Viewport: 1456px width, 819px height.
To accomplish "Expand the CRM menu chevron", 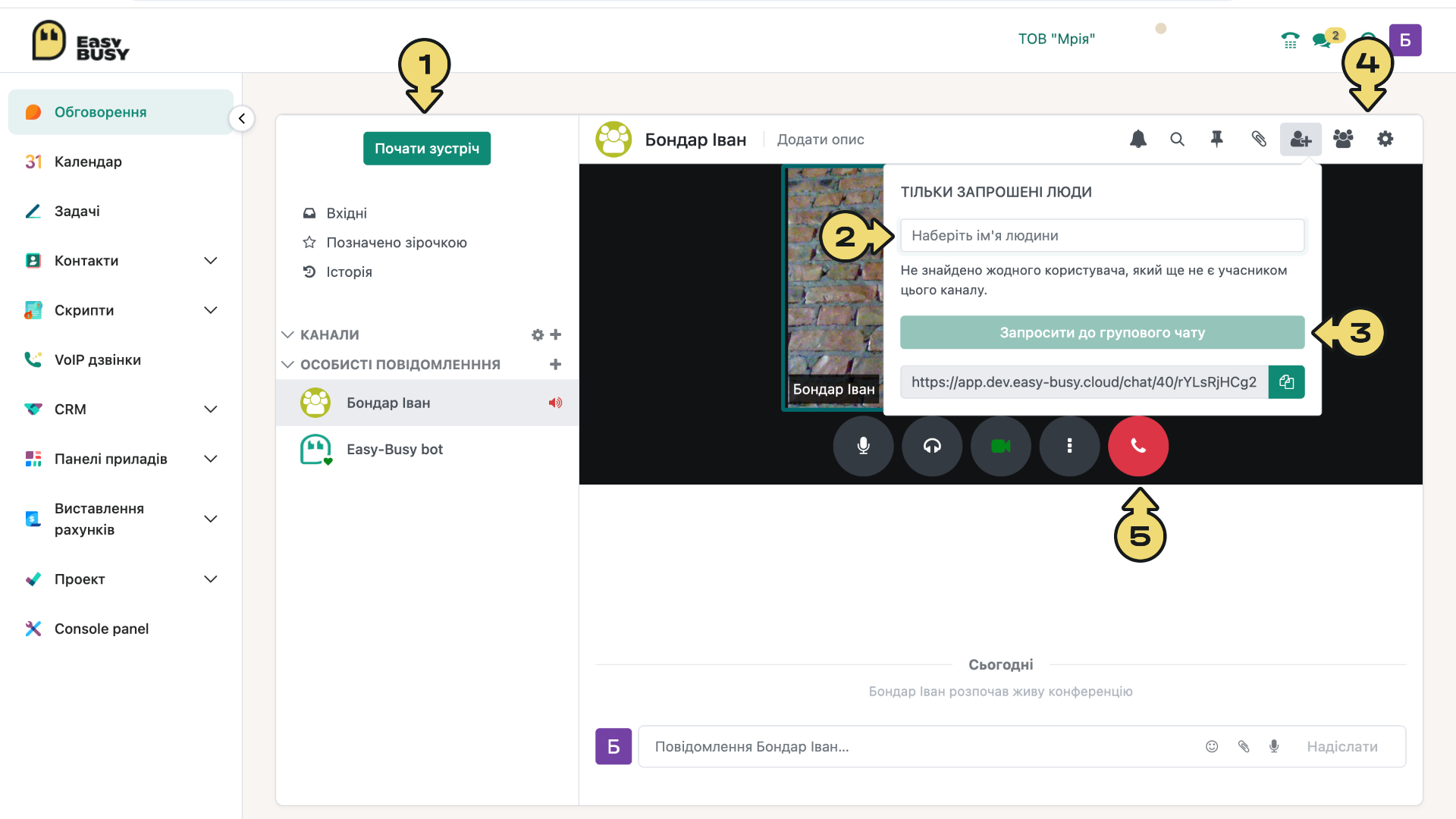I will click(x=211, y=409).
